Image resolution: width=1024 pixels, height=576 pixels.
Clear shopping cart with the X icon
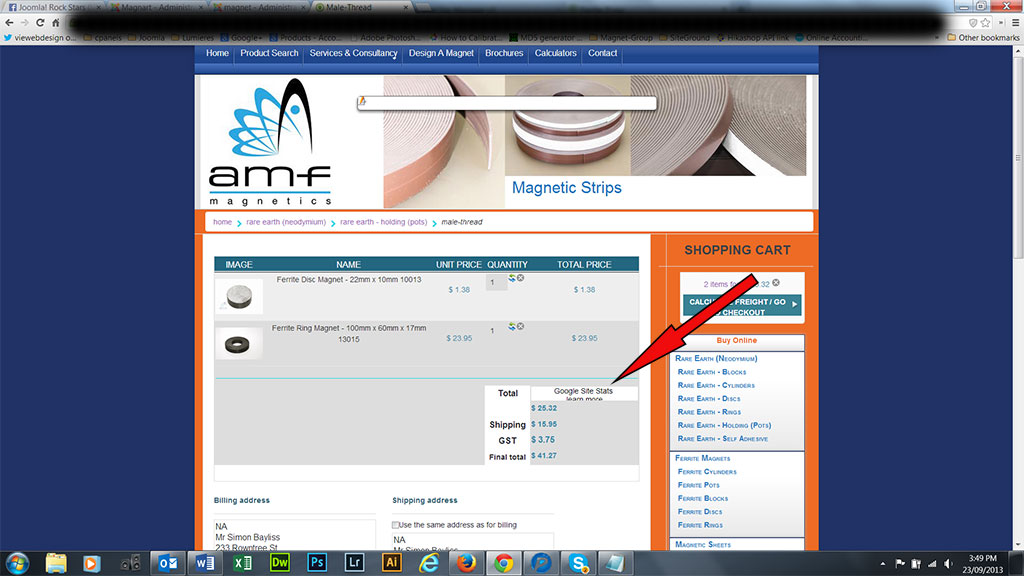(x=776, y=283)
